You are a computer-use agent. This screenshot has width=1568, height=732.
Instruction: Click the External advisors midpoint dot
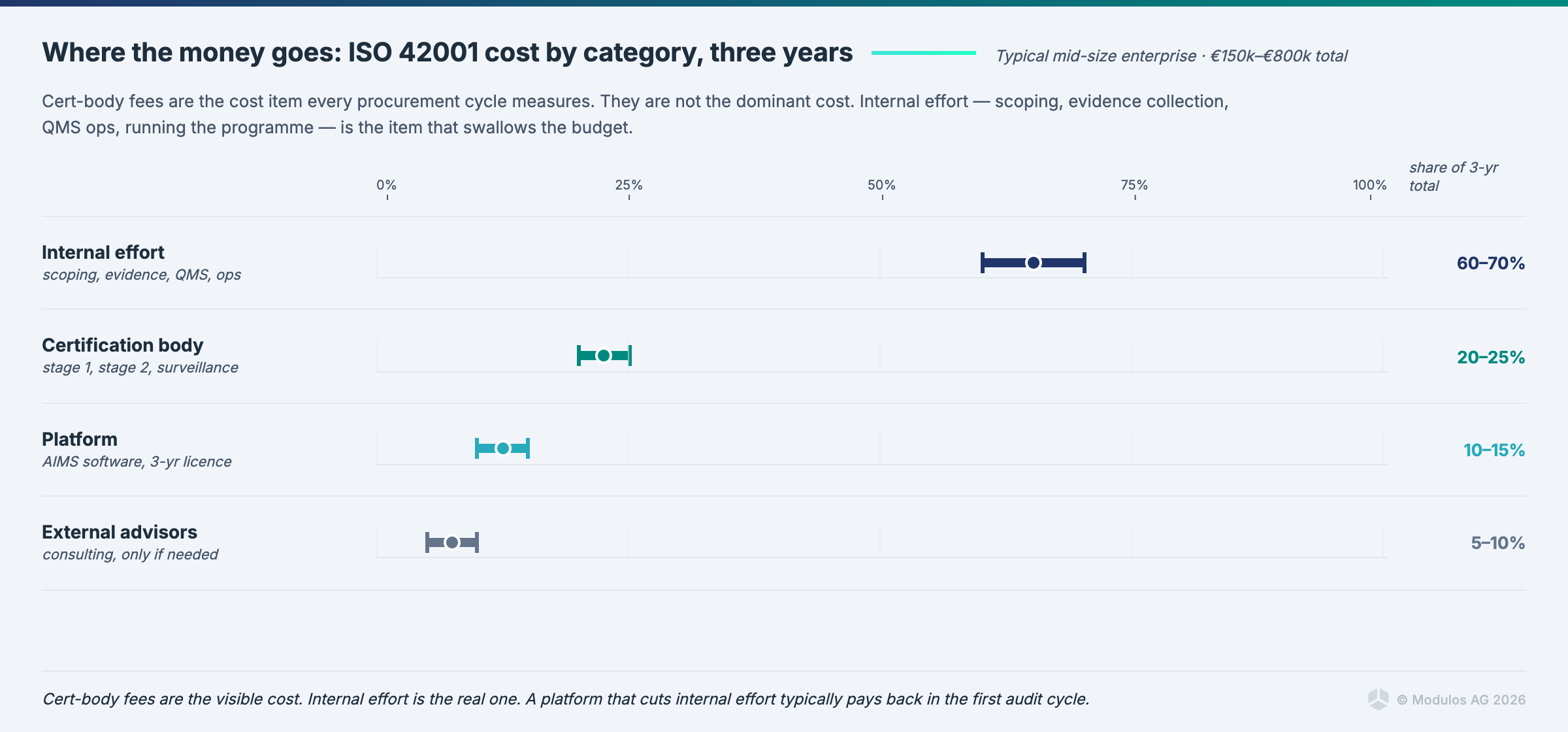coord(452,542)
